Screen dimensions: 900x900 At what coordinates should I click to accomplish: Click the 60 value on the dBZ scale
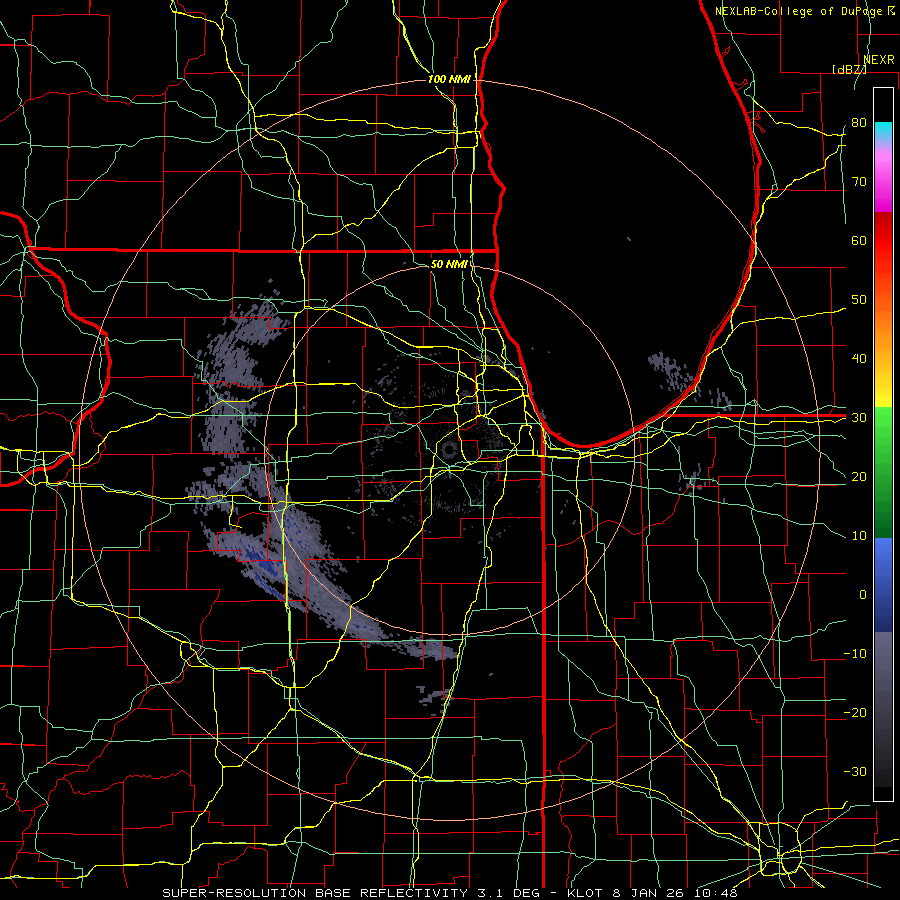point(859,240)
